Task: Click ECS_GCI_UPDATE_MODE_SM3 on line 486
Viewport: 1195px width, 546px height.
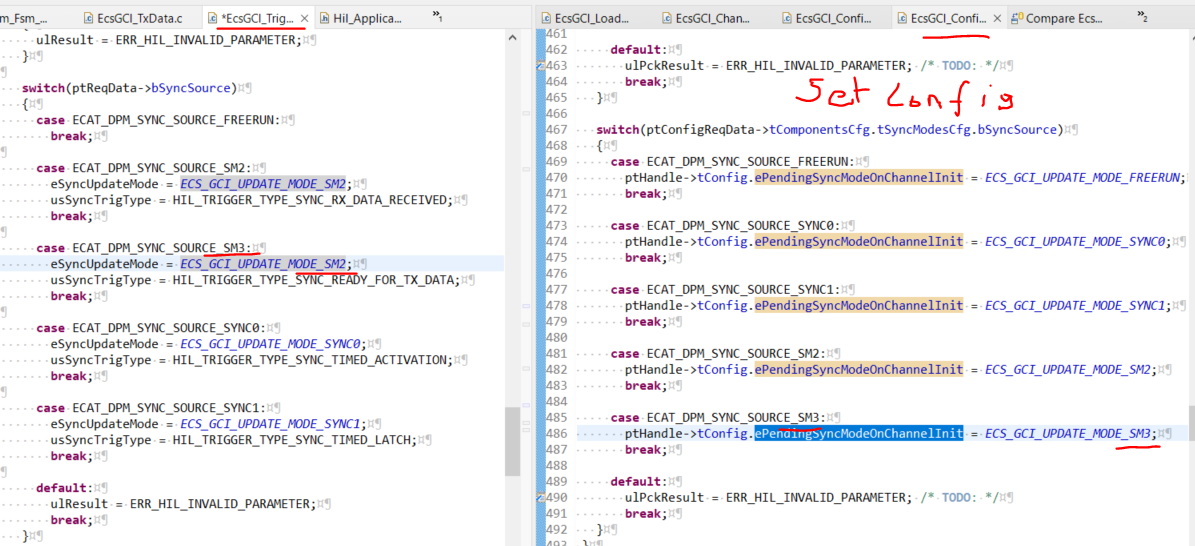Action: tap(1068, 434)
